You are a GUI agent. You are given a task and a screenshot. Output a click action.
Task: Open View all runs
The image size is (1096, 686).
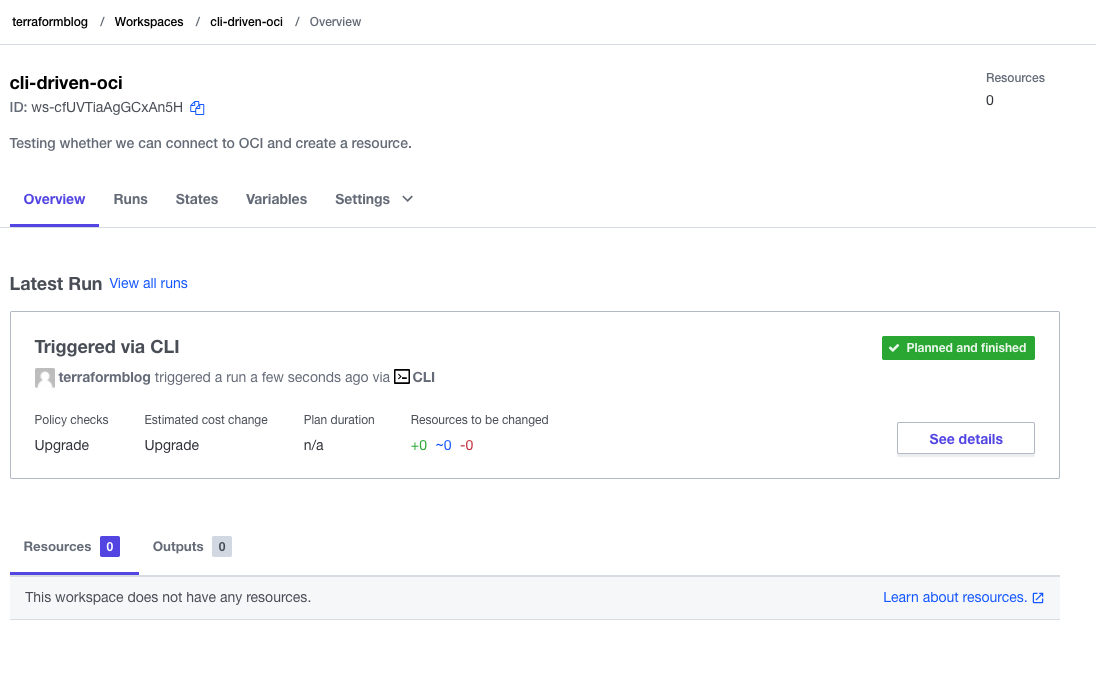point(148,283)
